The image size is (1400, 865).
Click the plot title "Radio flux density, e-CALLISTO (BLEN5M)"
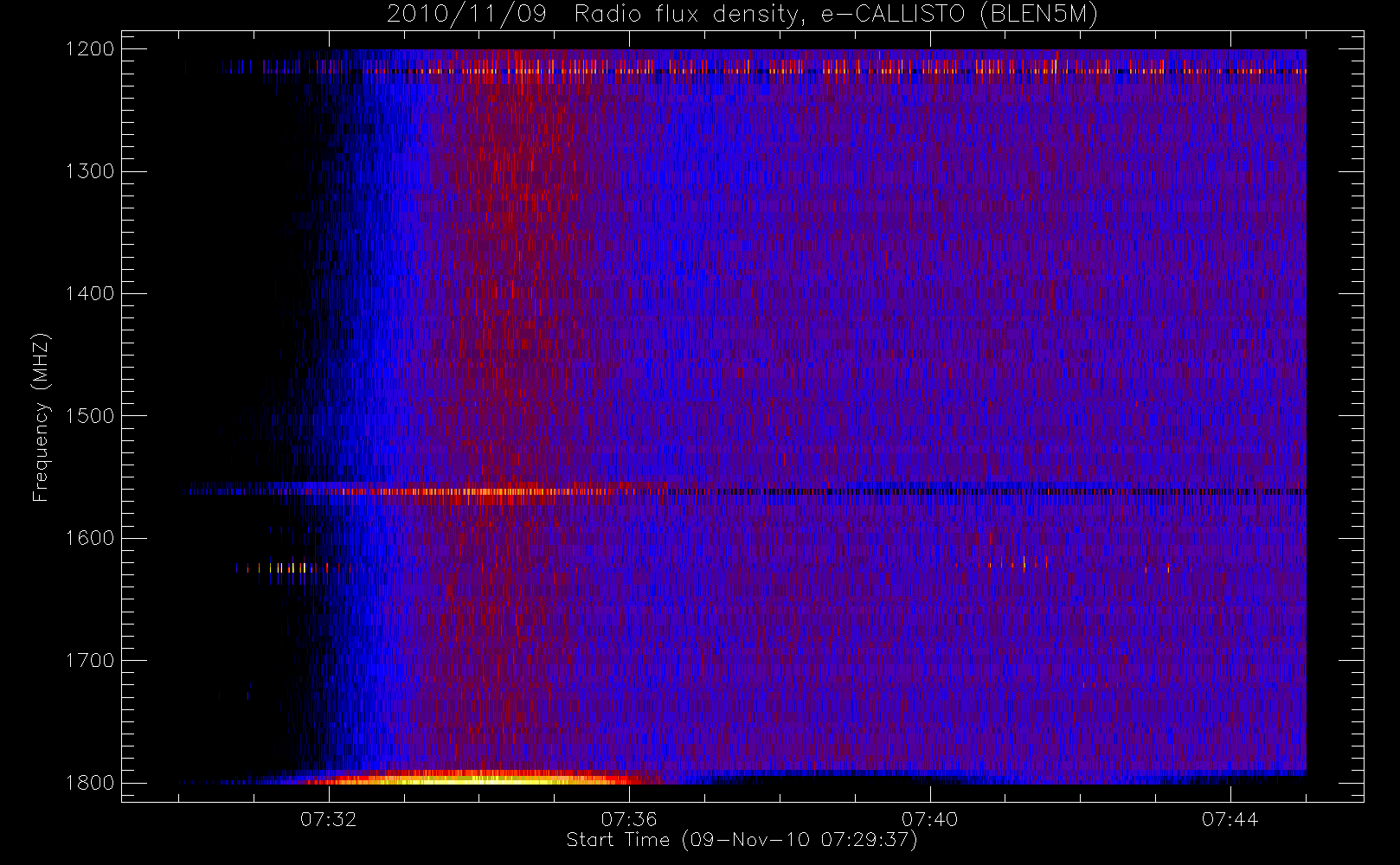point(836,15)
